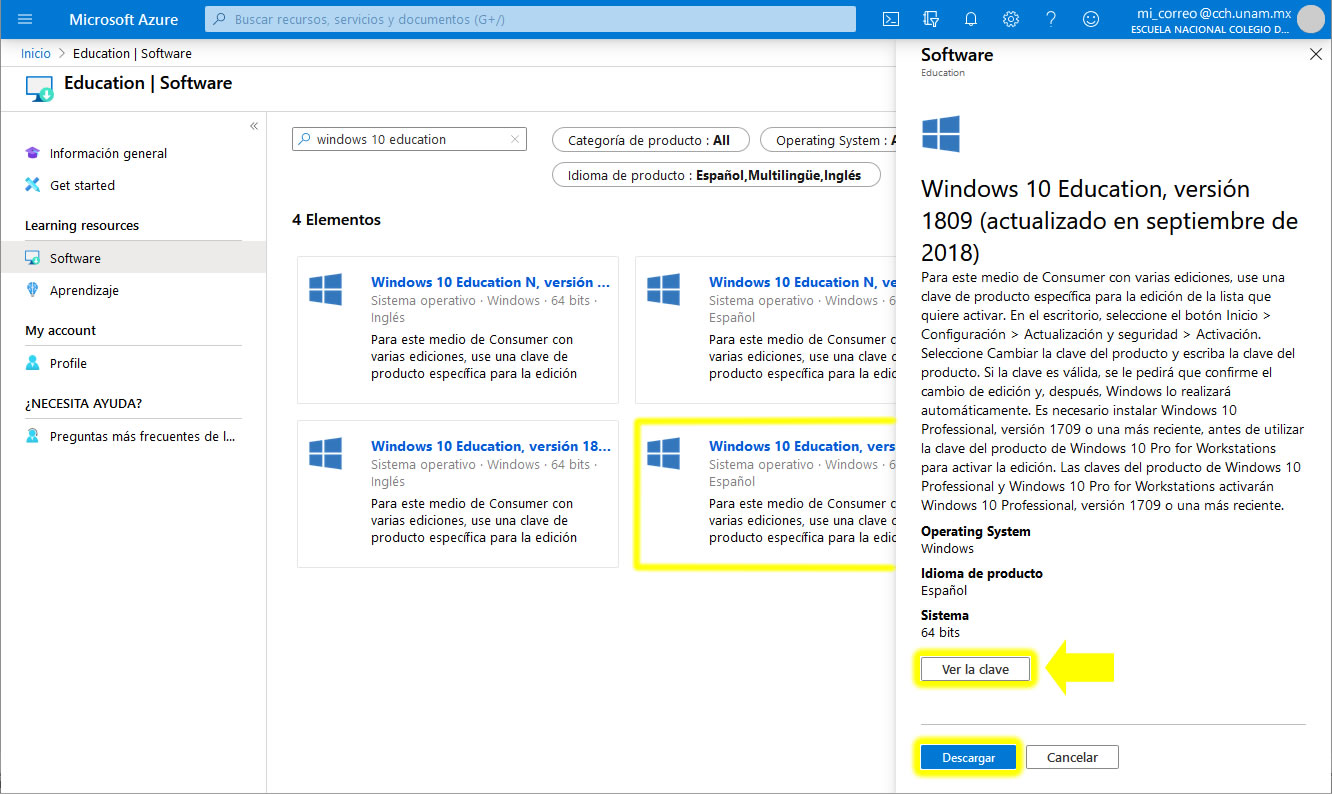Click the Windows logo on Education N Español card
Screen dimensions: 1332x794
pyautogui.click(x=663, y=290)
